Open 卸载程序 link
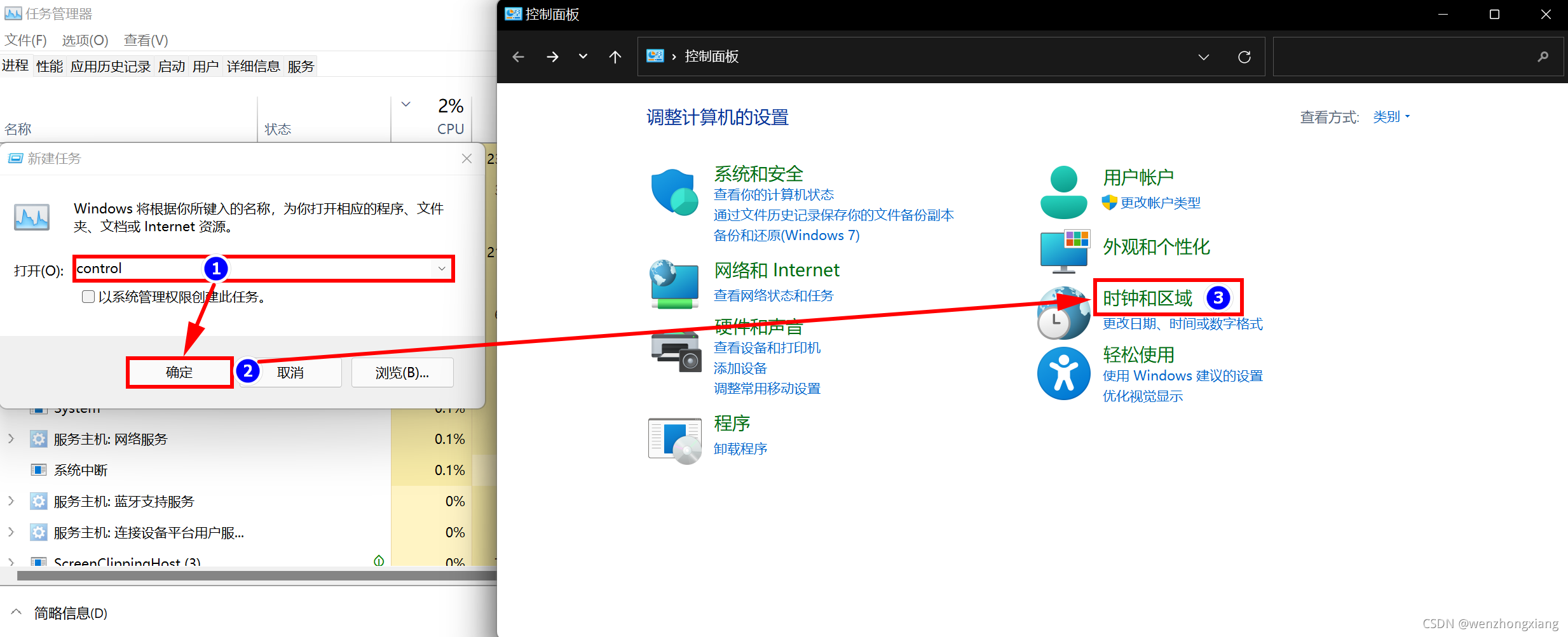 [740, 448]
